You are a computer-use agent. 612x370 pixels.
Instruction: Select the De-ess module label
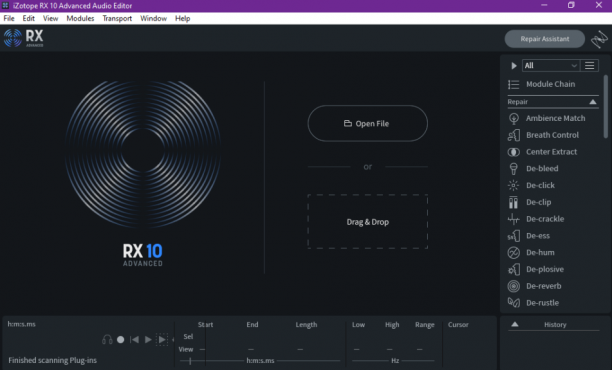click(x=538, y=236)
